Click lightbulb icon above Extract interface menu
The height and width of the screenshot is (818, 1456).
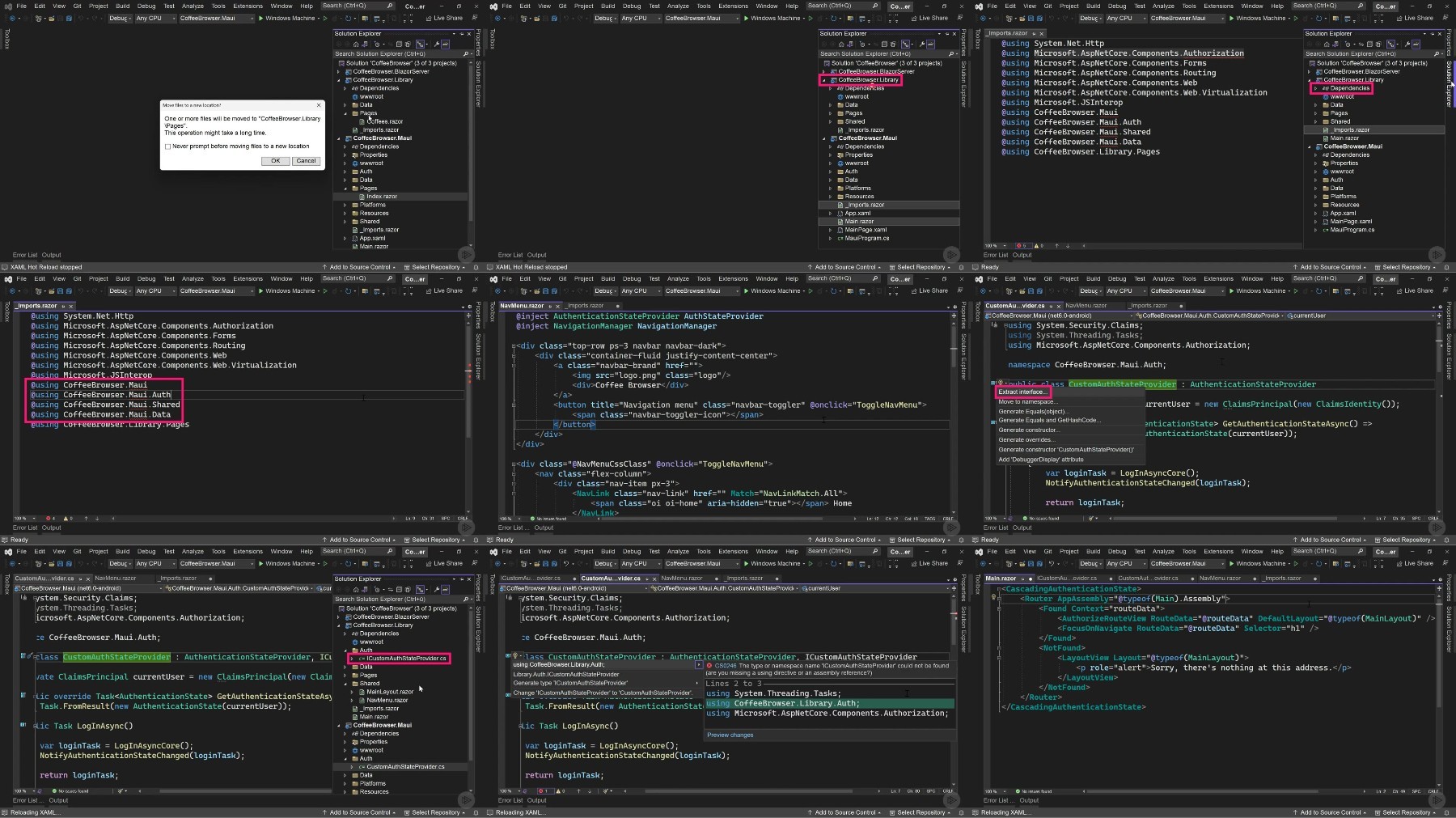click(1000, 384)
